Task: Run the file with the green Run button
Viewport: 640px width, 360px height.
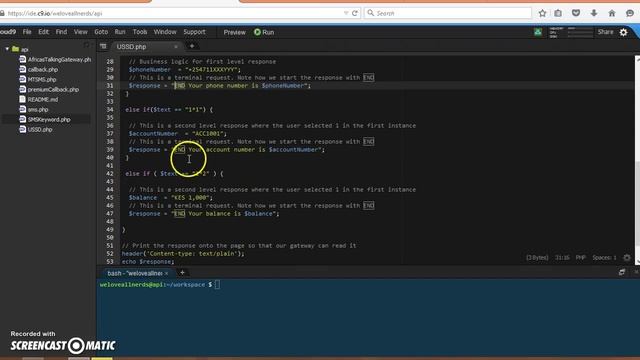Action: coord(264,32)
